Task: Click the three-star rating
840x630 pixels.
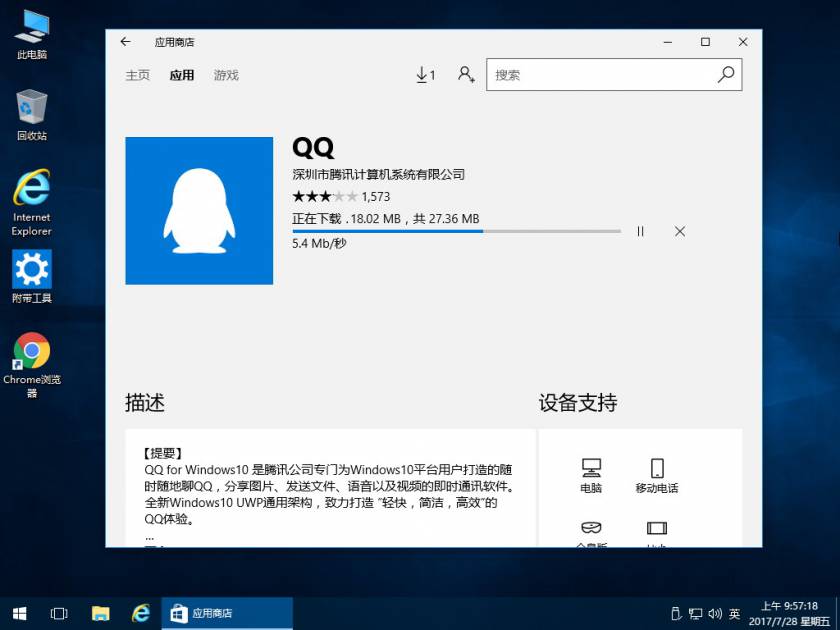Action: pos(325,197)
